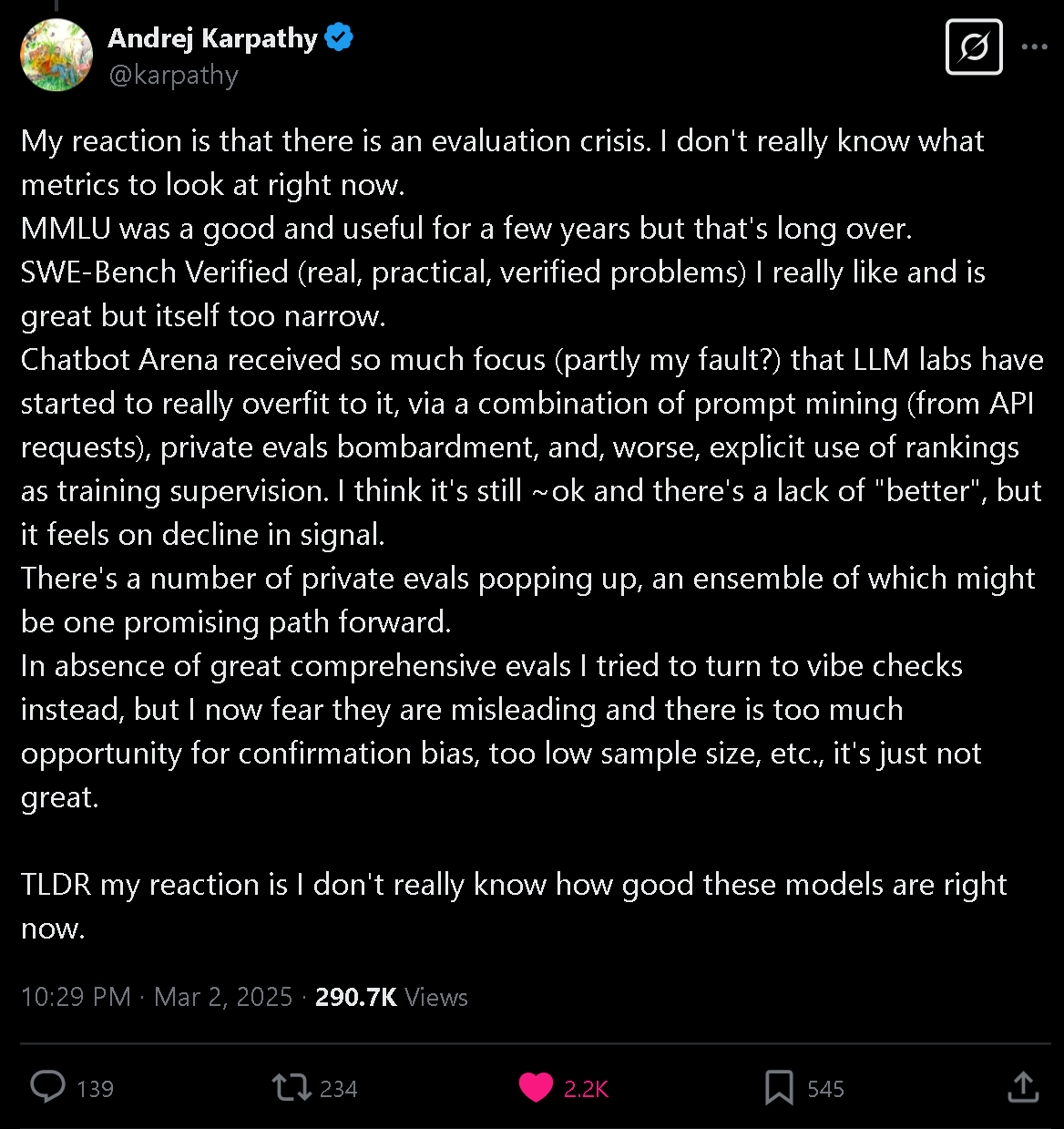Click the 139 replies count
This screenshot has width=1064, height=1129.
click(x=95, y=1089)
